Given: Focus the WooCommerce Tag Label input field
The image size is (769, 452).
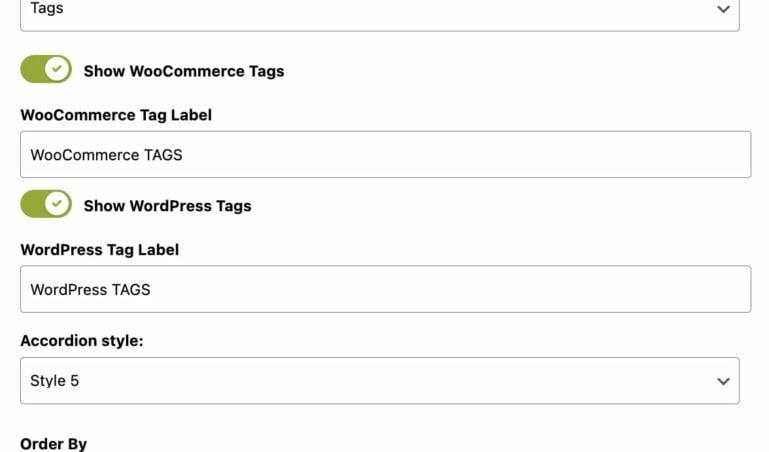Looking at the screenshot, I should pos(385,154).
